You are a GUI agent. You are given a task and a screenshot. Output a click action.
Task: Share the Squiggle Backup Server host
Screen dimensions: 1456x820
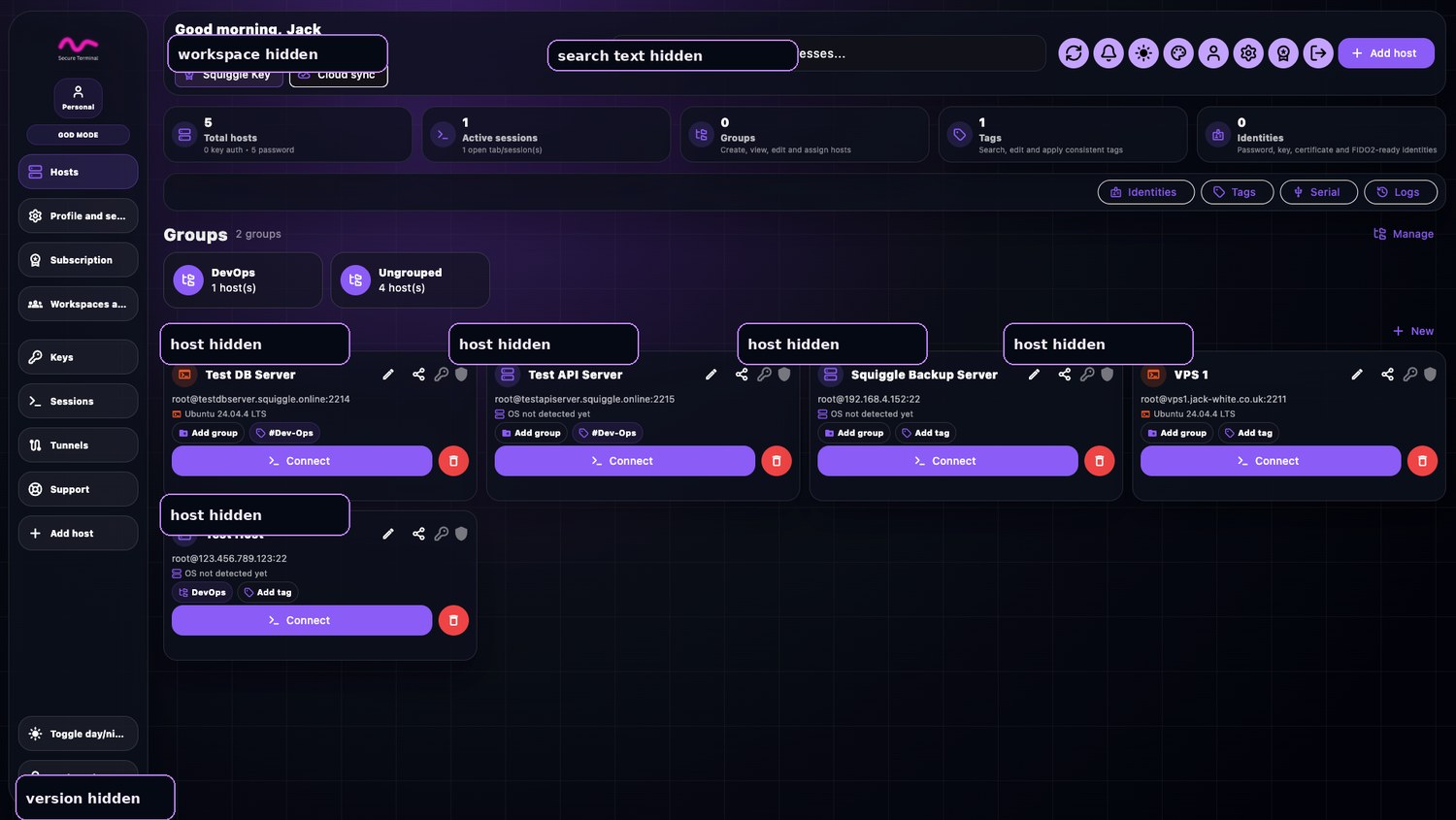tap(1065, 375)
